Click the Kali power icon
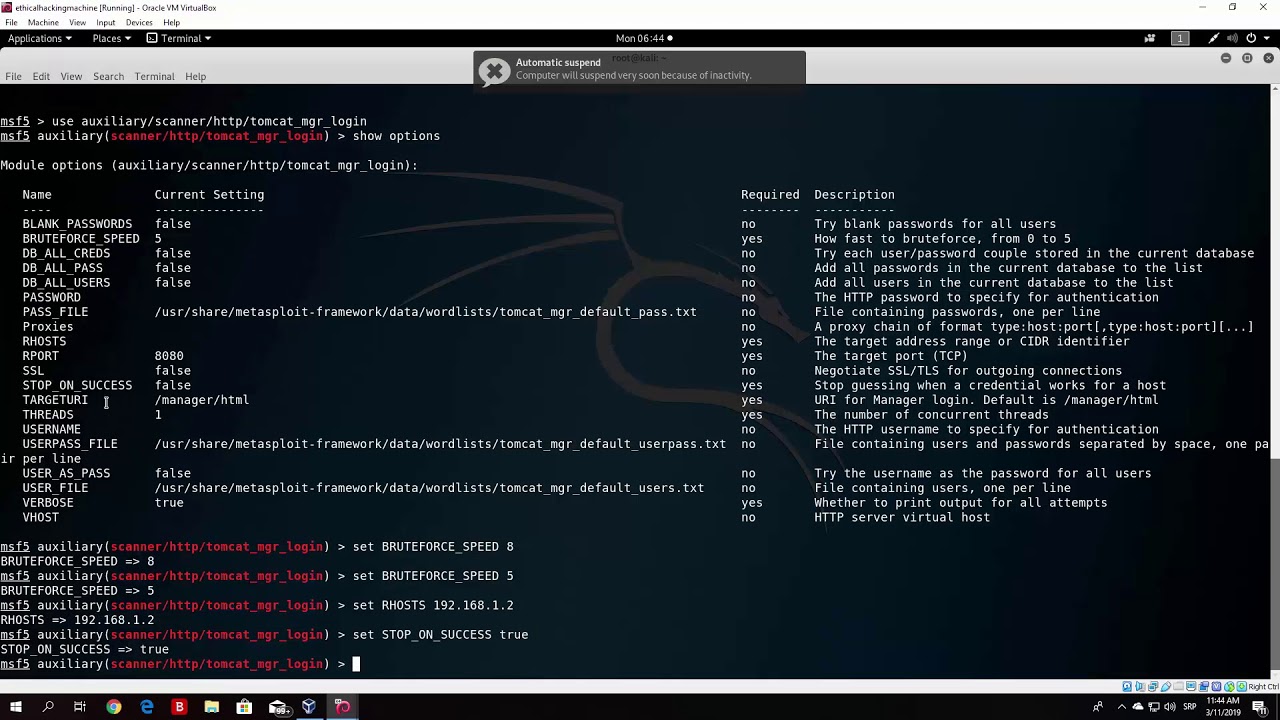The image size is (1280, 720). click(x=1251, y=38)
